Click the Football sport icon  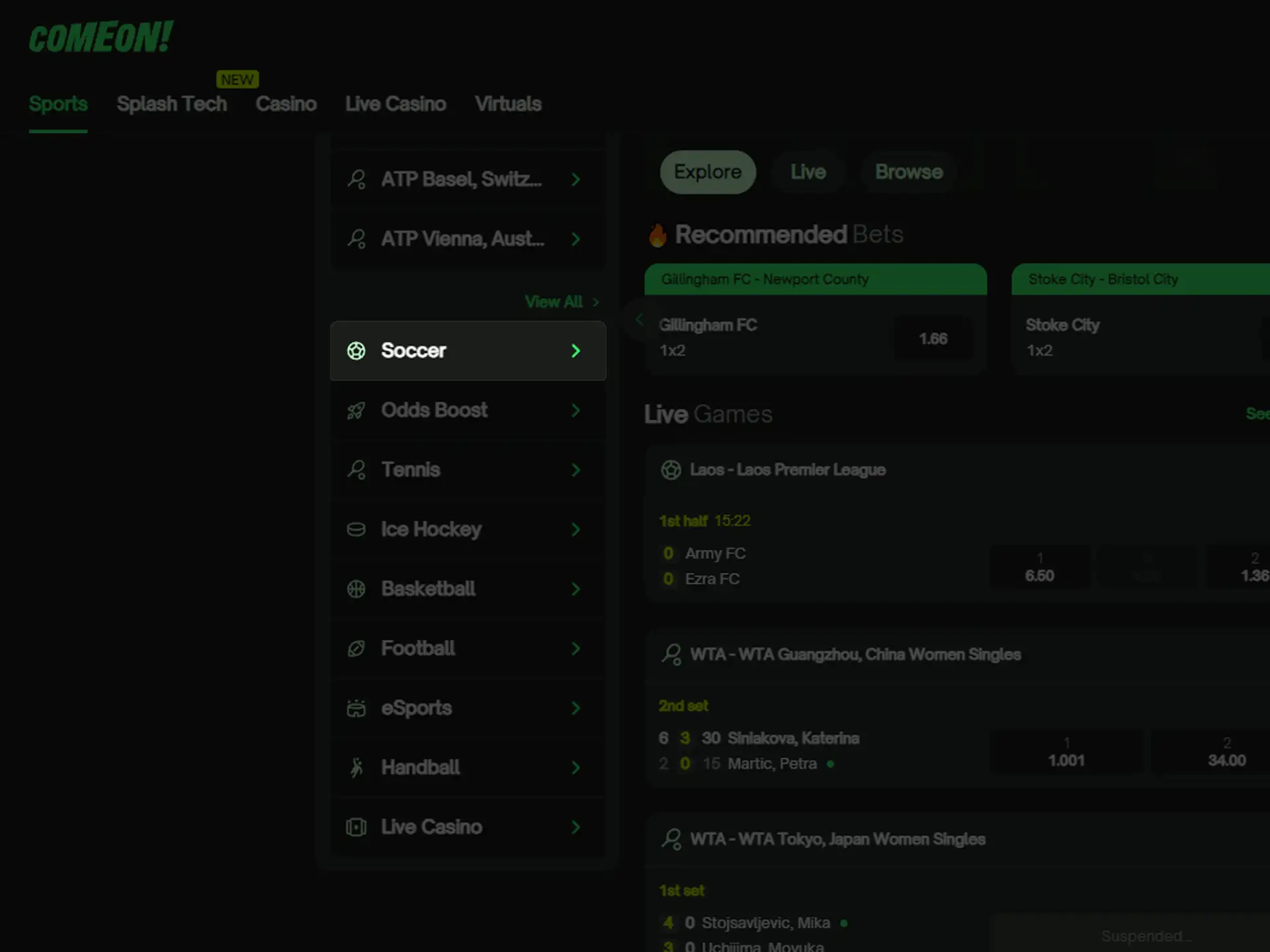[356, 648]
